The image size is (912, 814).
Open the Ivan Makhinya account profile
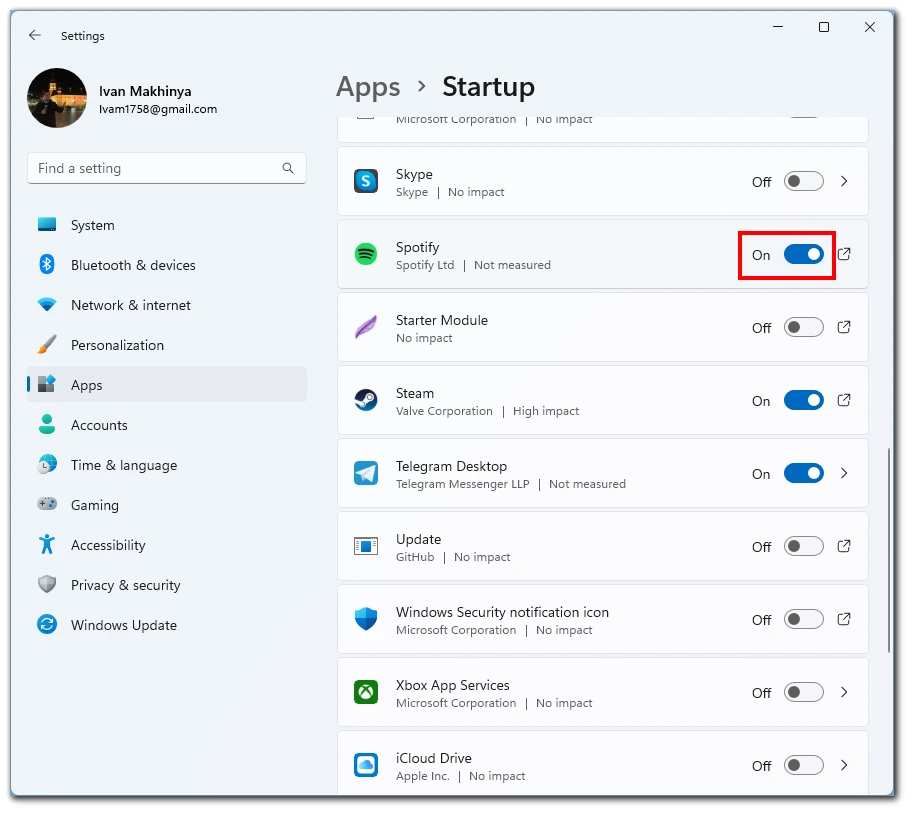(x=122, y=98)
